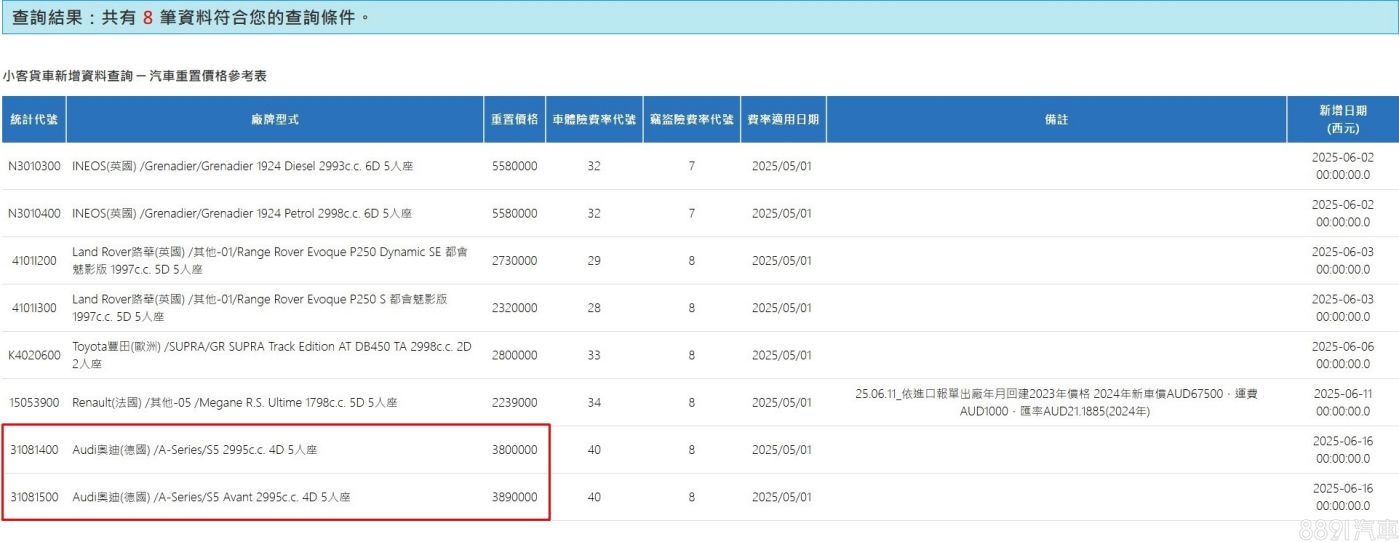Click the price 2320000

click(x=515, y=308)
